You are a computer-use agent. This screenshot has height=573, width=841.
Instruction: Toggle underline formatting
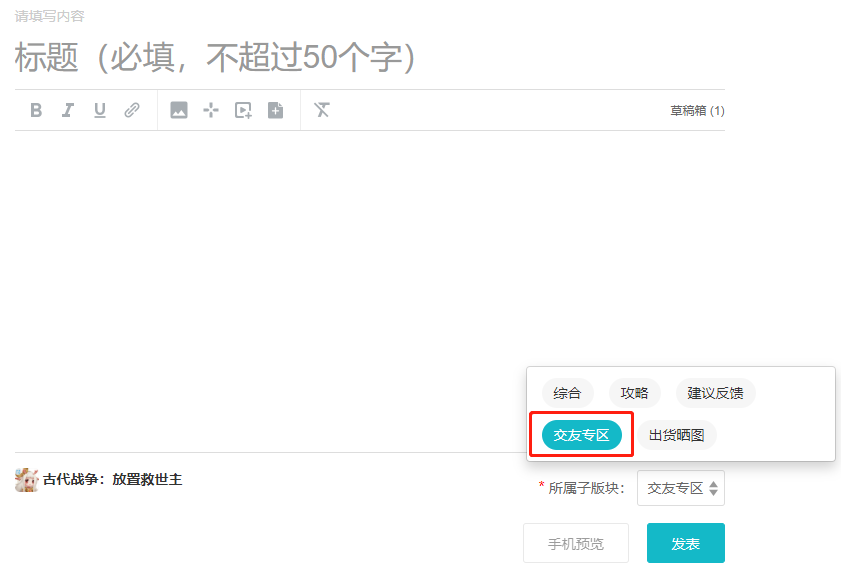100,110
